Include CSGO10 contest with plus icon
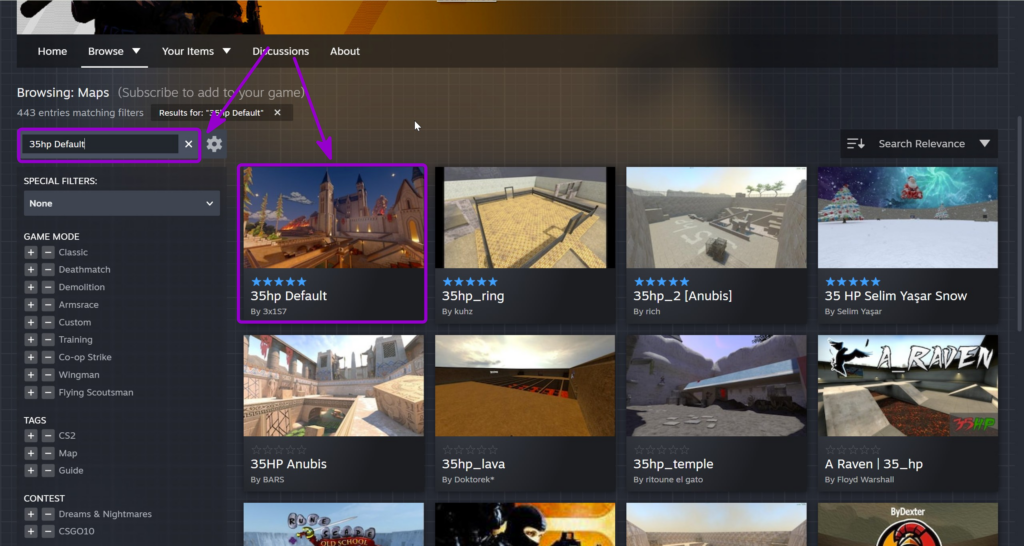The width and height of the screenshot is (1024, 546). tap(31, 531)
